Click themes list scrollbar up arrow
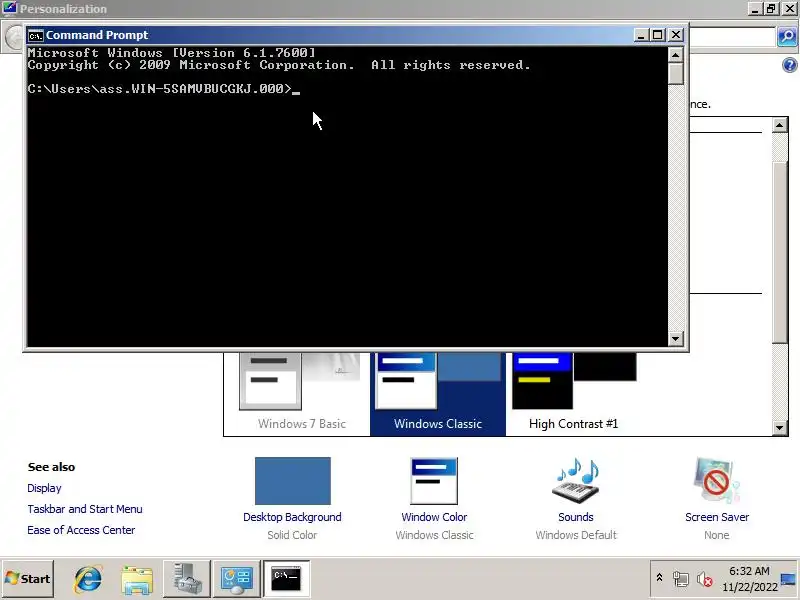Screen dimensions: 800x600 coord(780,125)
